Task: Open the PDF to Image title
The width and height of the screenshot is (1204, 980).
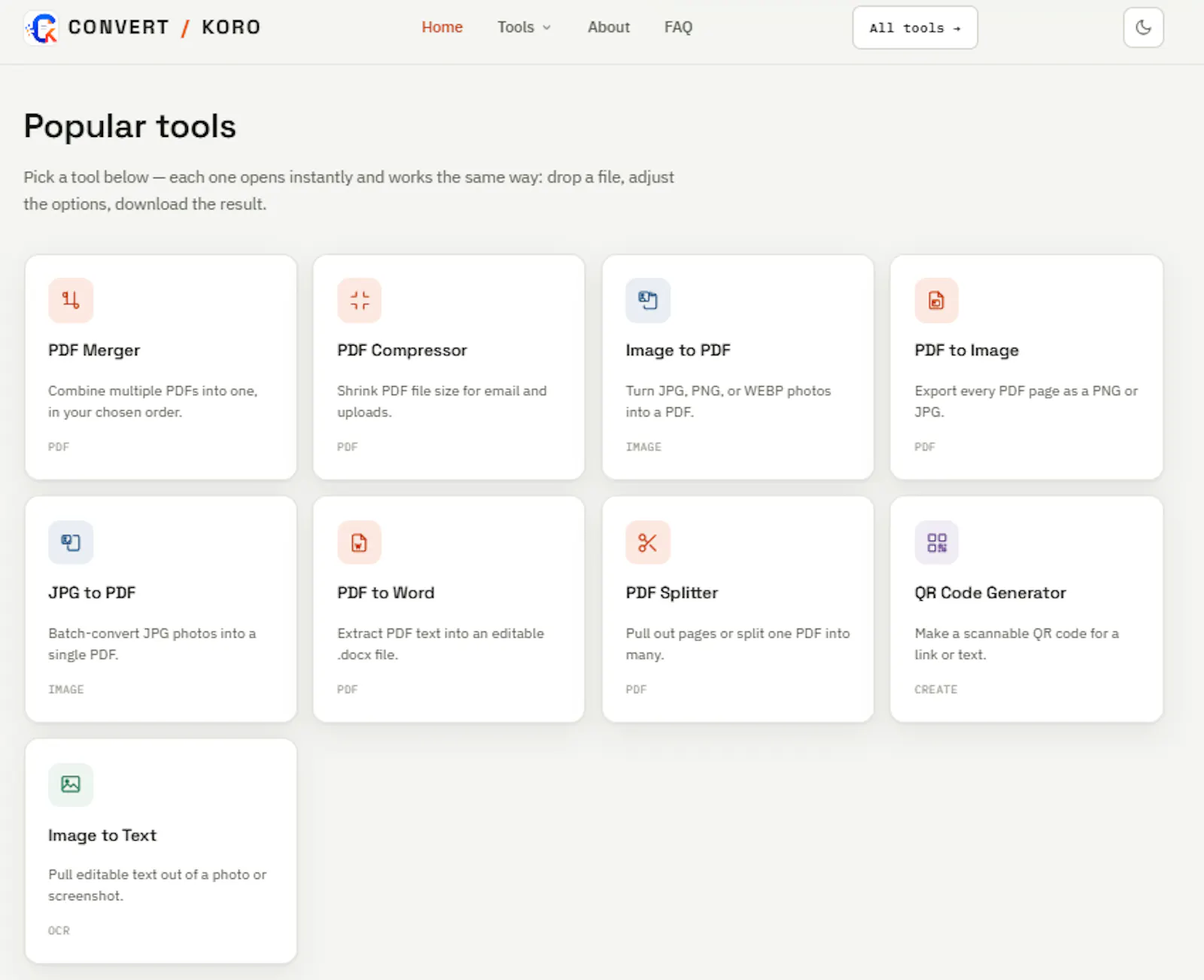Action: tap(966, 350)
